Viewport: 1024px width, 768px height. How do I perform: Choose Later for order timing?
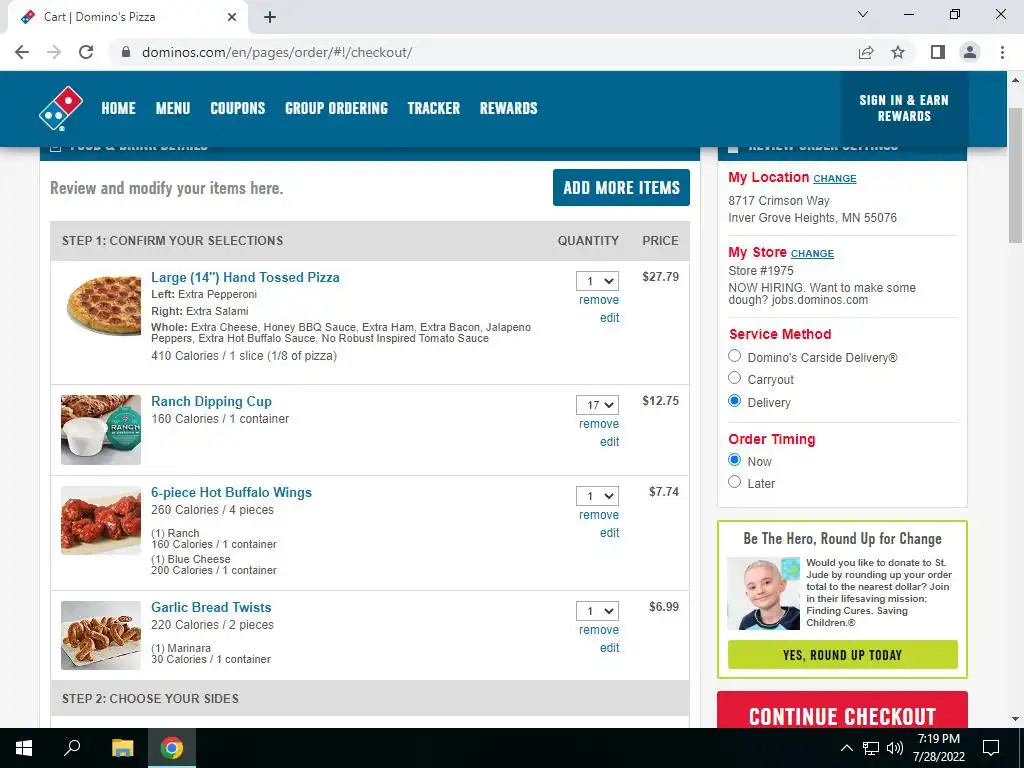tap(735, 482)
